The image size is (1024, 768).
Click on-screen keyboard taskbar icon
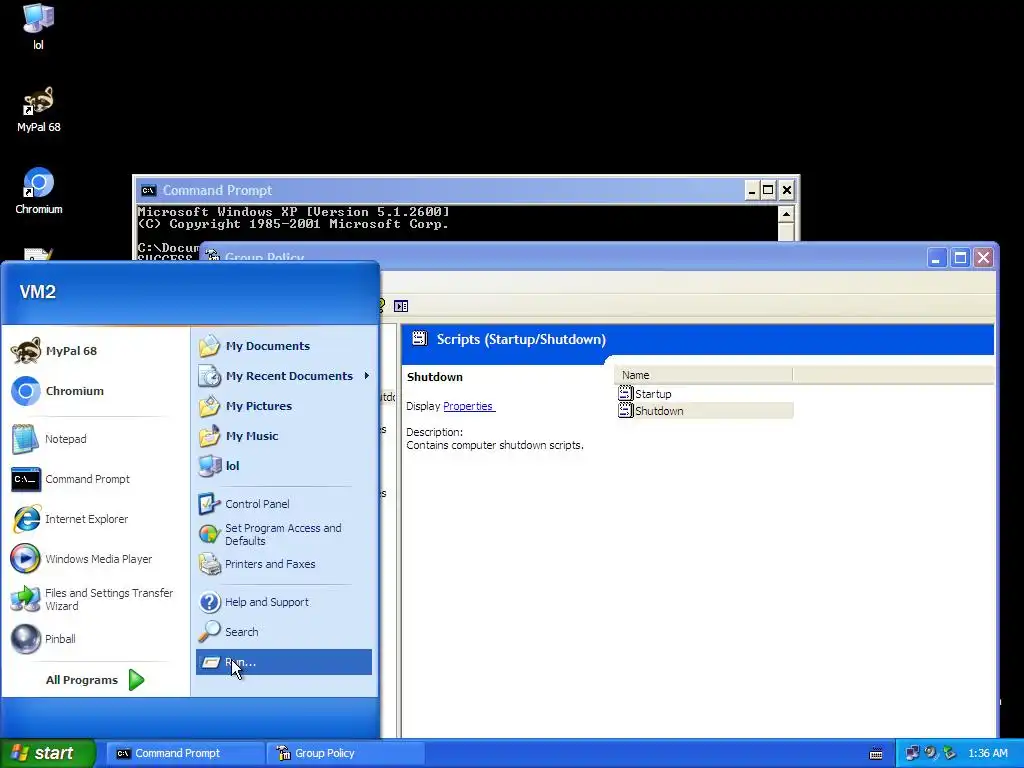click(876, 754)
